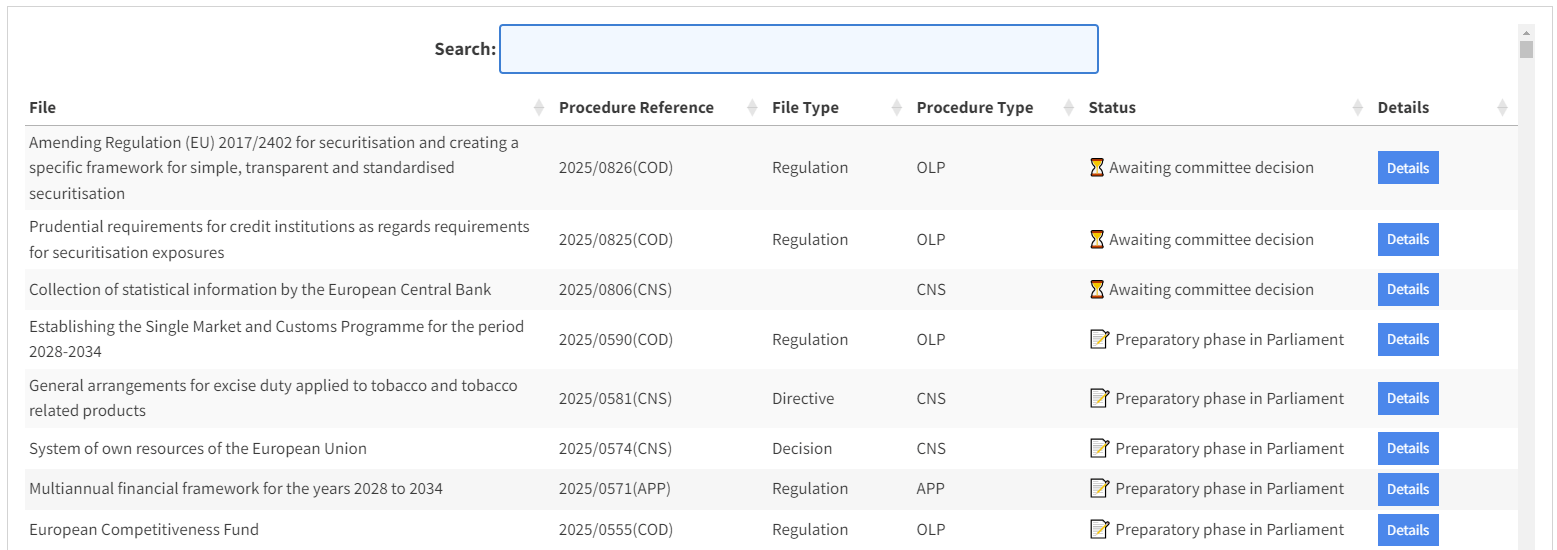Click the File column sort arrows
The height and width of the screenshot is (550, 1557).
click(539, 108)
